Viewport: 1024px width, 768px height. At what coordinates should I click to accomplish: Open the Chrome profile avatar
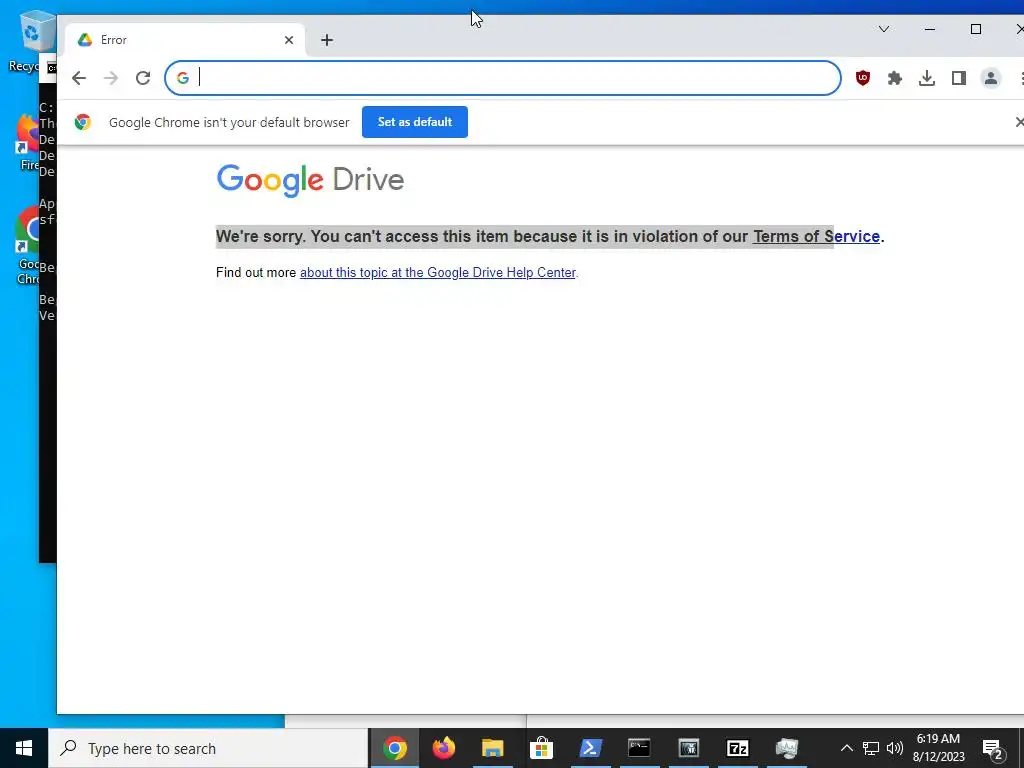point(991,78)
